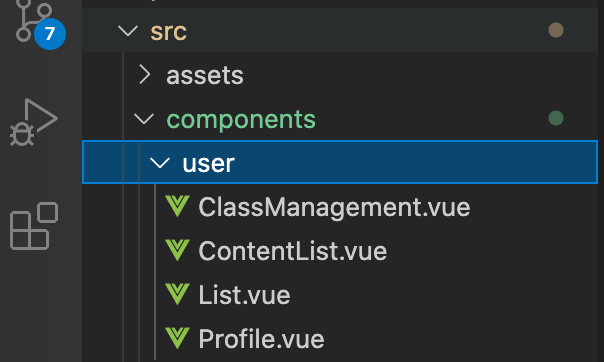Open the Source Control view
The image size is (604, 362).
(x=33, y=21)
